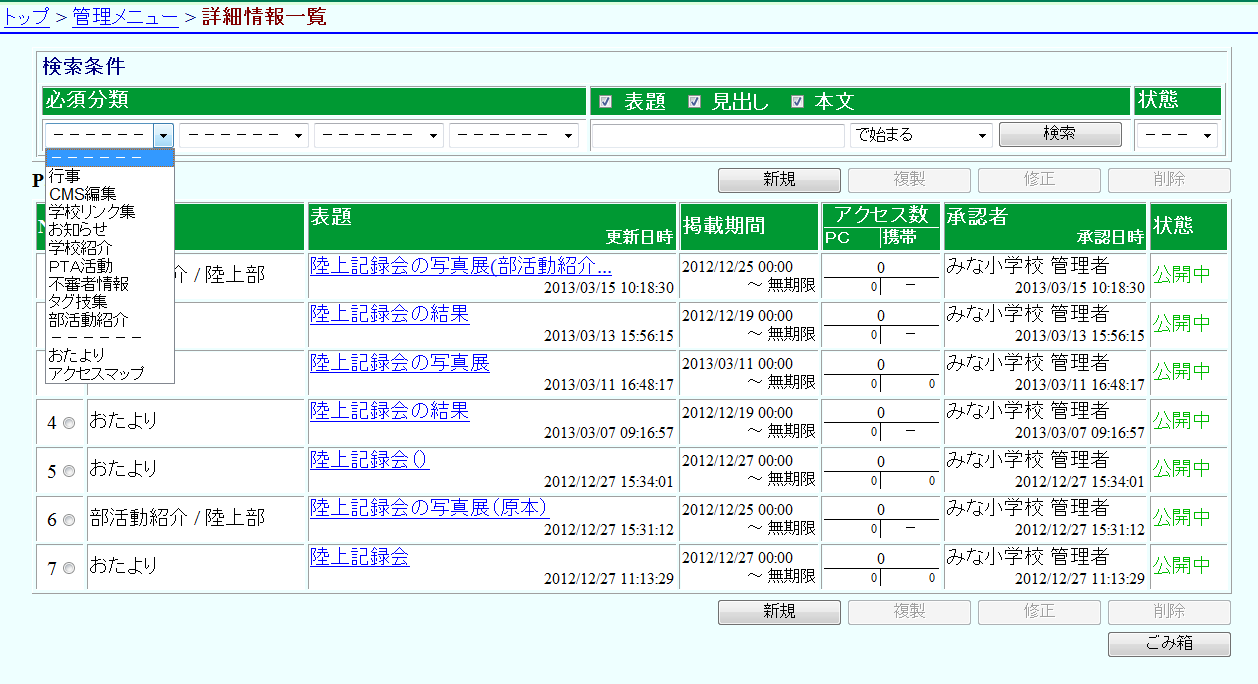The height and width of the screenshot is (684, 1258).
Task: Click the bottom 新規 button
Action: coord(779,612)
